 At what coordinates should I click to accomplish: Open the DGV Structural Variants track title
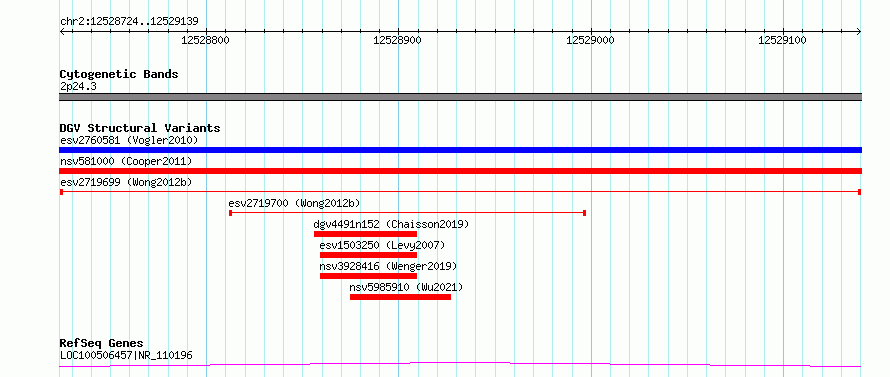tap(140, 128)
